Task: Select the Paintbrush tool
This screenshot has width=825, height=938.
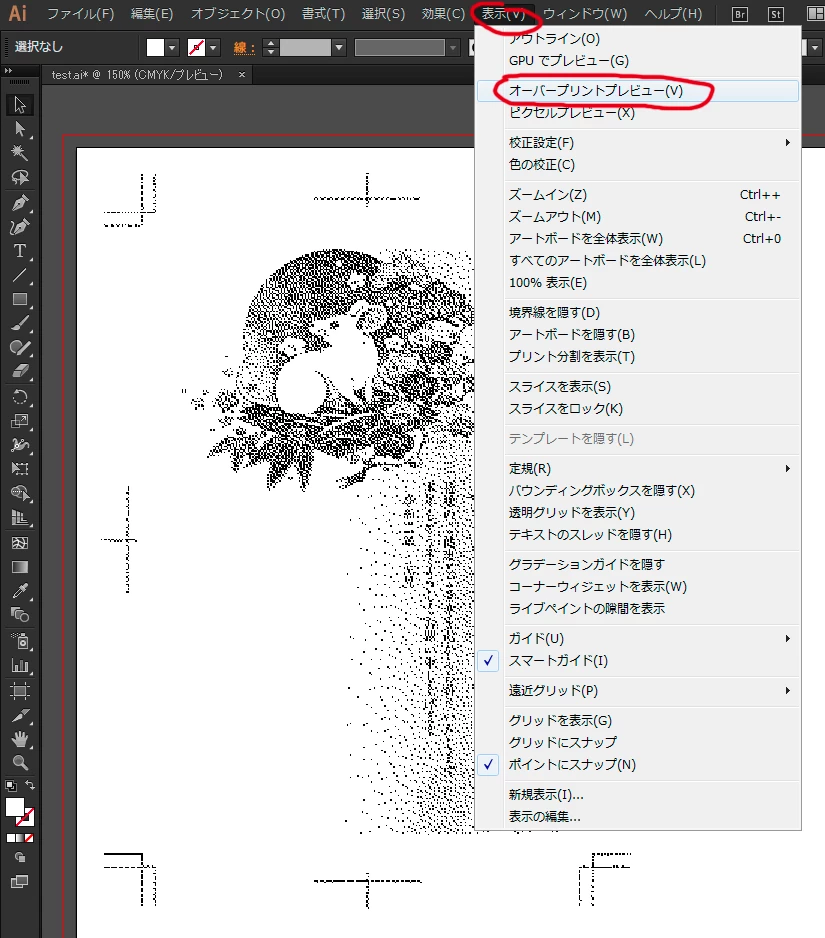Action: pyautogui.click(x=20, y=324)
